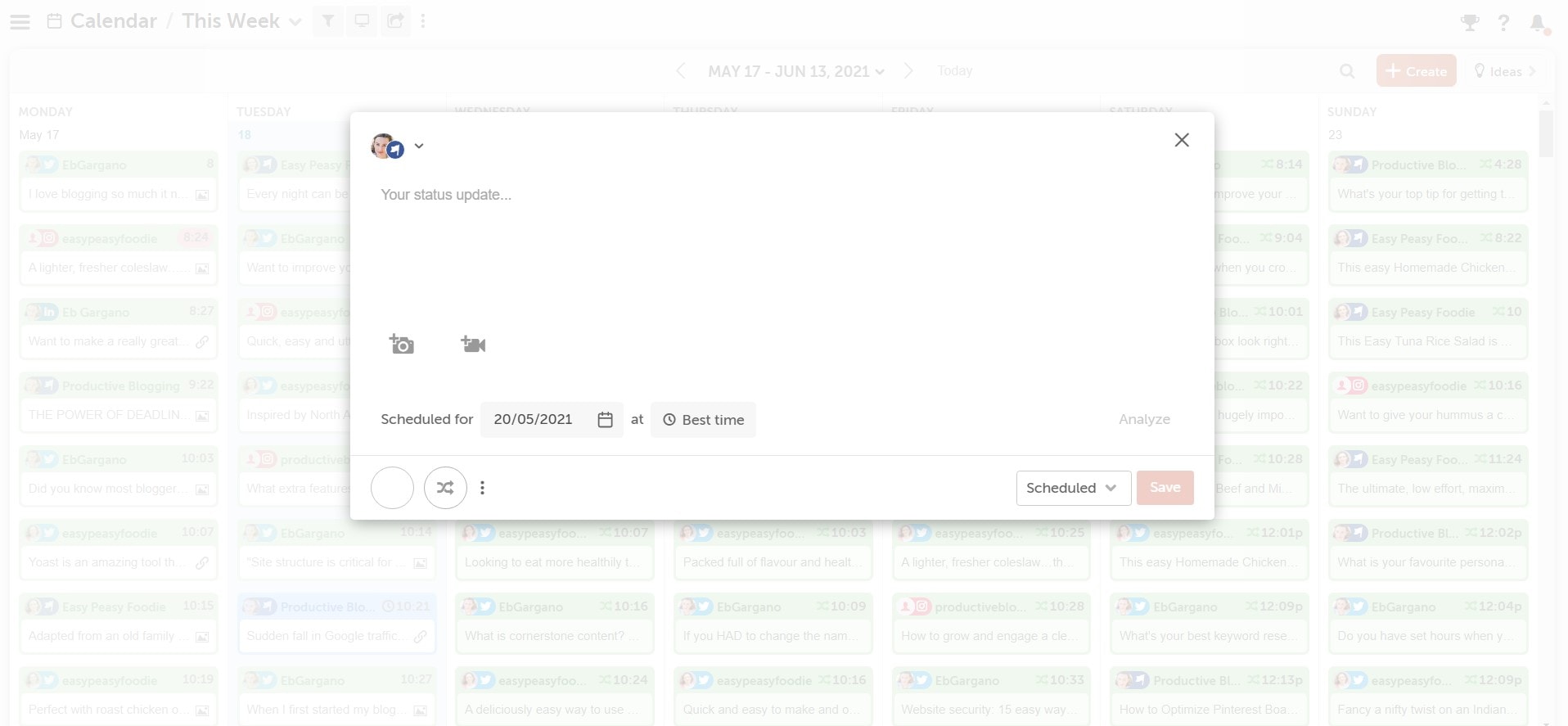Open 'What's your best keyword rese' post
This screenshot has width=1568, height=726.
1210,622
